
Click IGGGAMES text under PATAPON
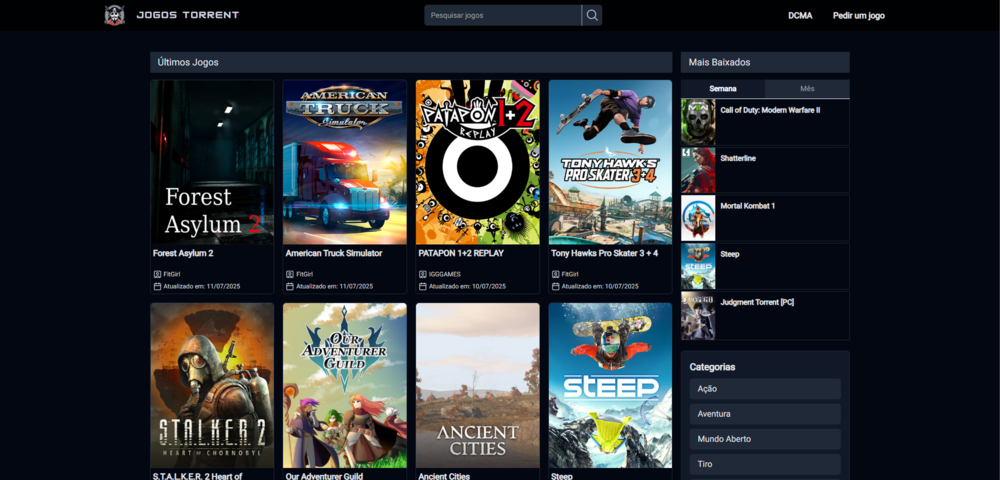[445, 274]
